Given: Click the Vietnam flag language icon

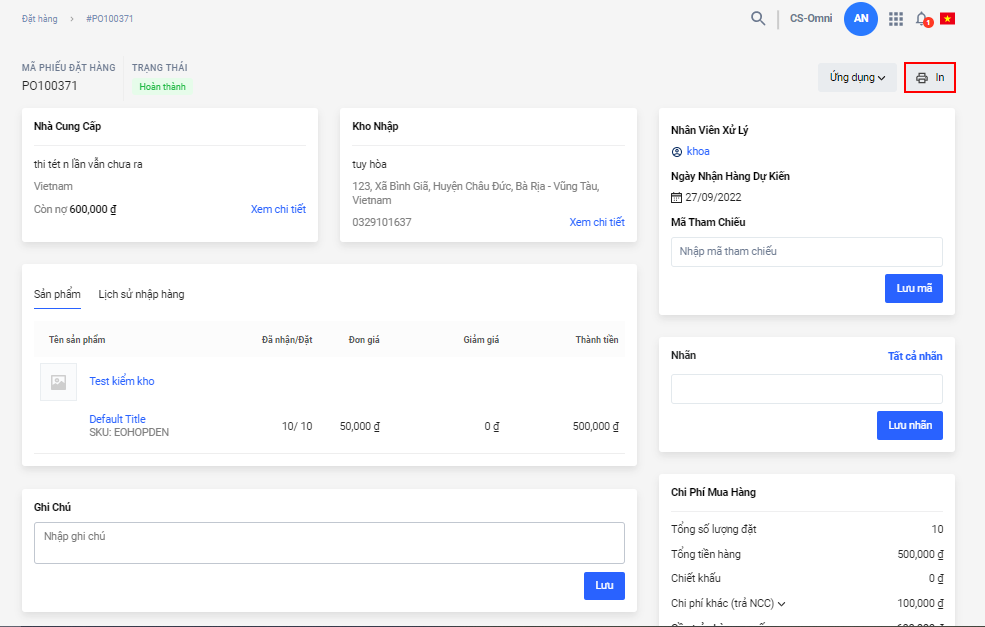Looking at the screenshot, I should 947,19.
